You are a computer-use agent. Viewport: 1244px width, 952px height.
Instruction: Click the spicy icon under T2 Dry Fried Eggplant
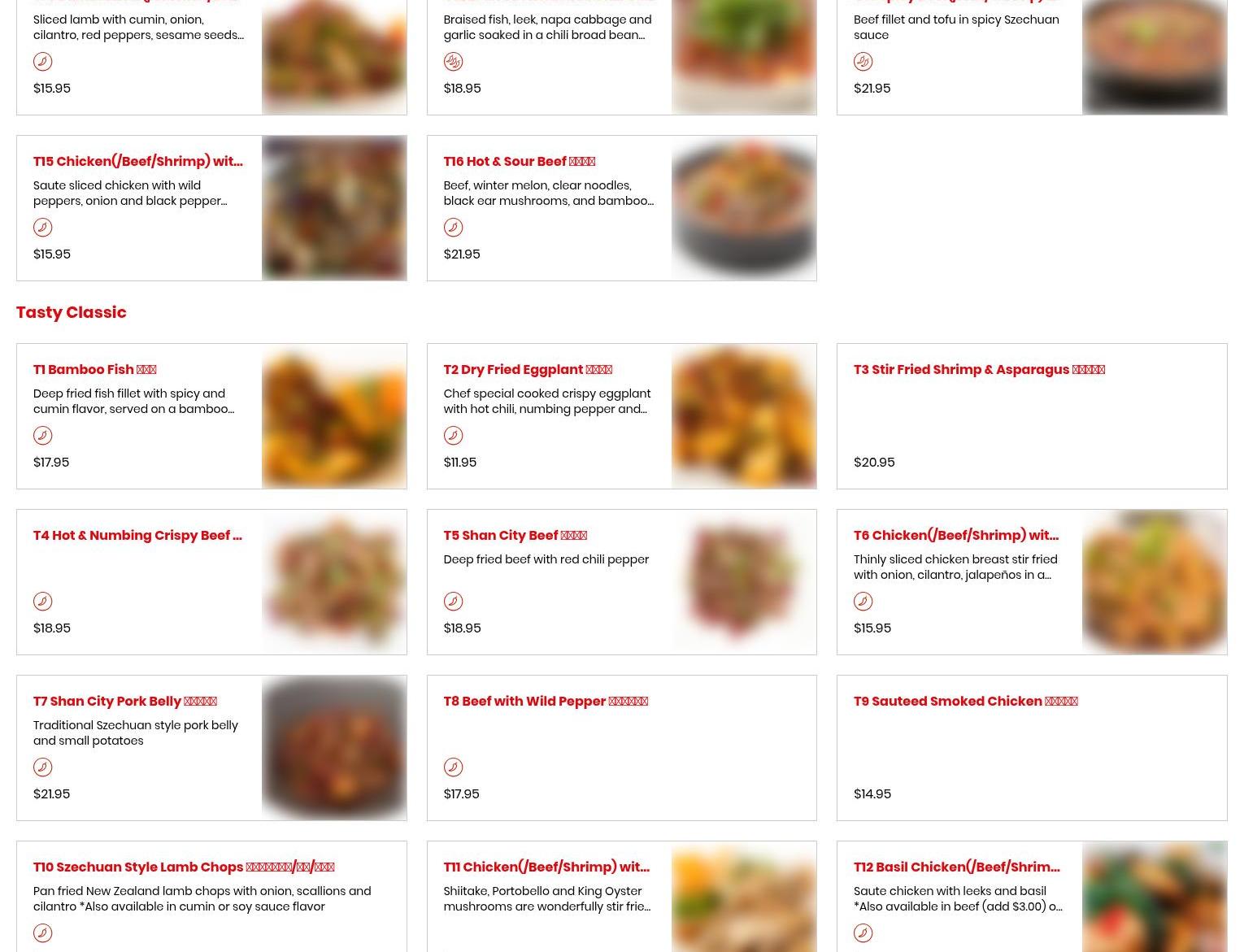(x=453, y=435)
